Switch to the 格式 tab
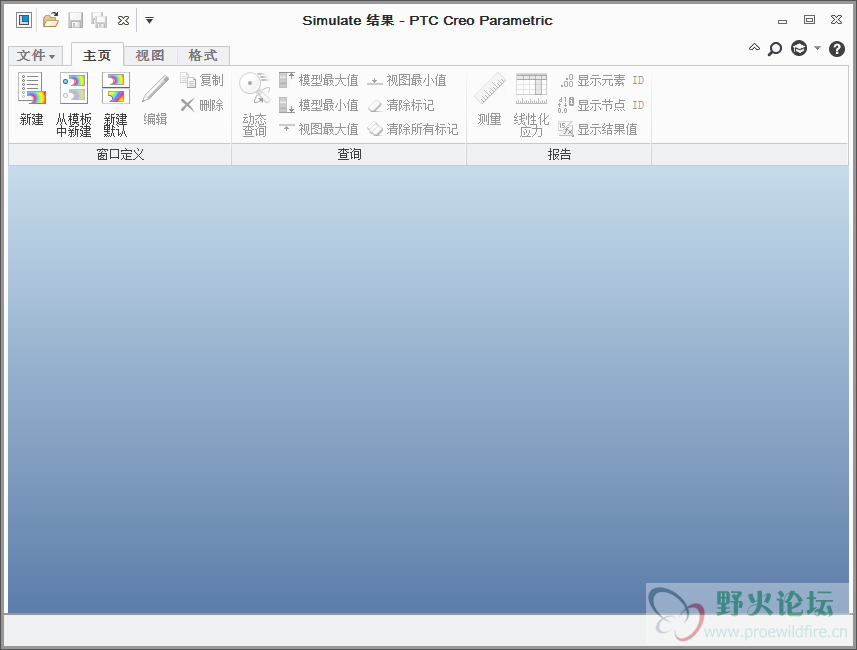 click(x=203, y=55)
